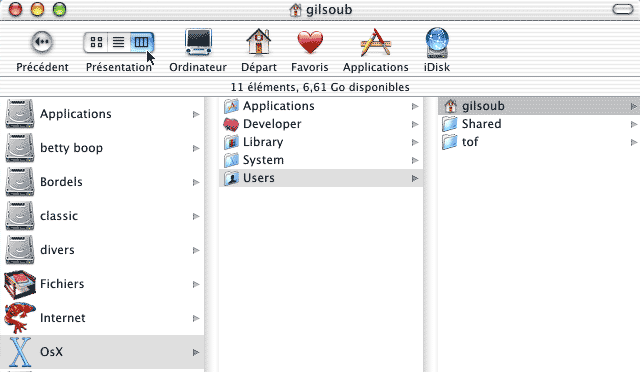Click the System folder icon
The width and height of the screenshot is (640, 372).
click(x=231, y=160)
